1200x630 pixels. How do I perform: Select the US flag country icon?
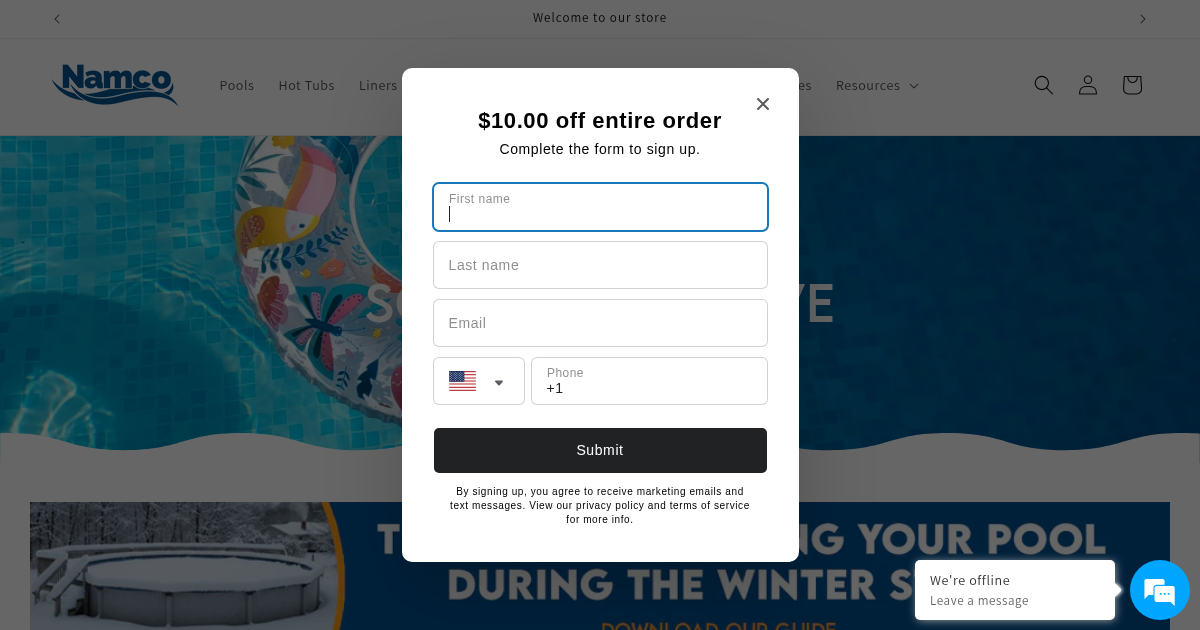pos(462,381)
